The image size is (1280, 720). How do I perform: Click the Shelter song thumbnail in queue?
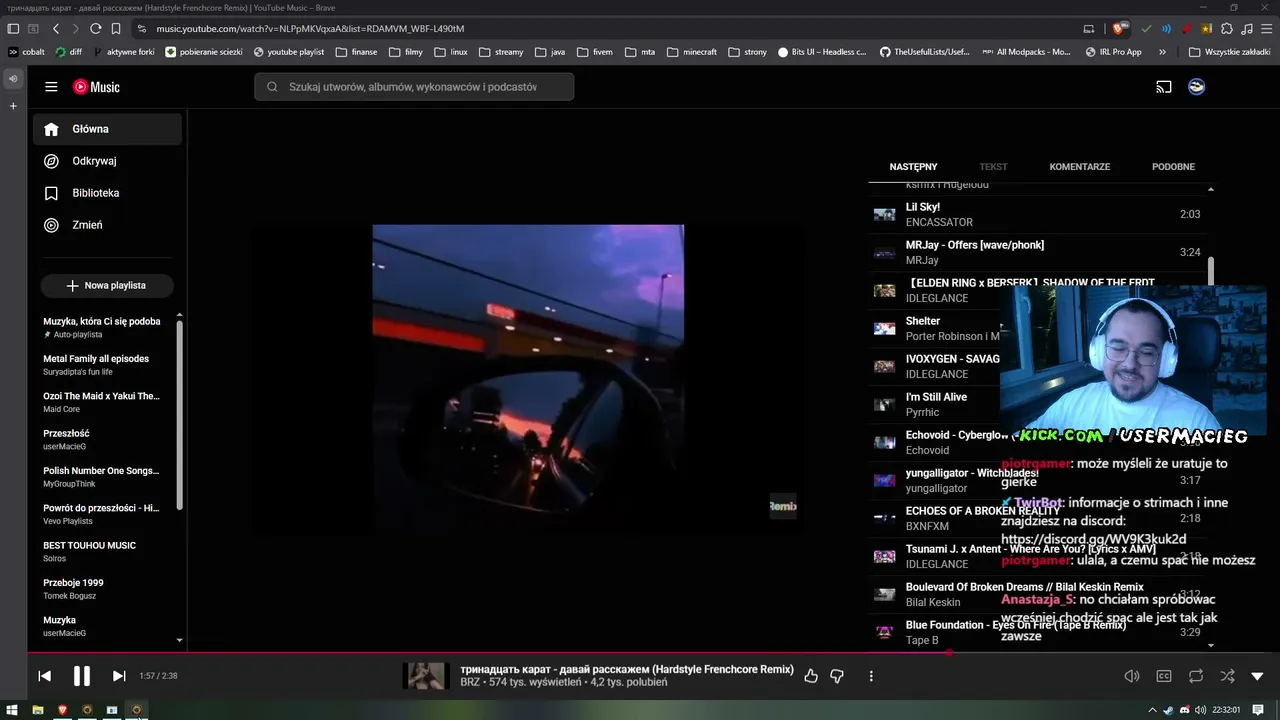[x=884, y=329]
